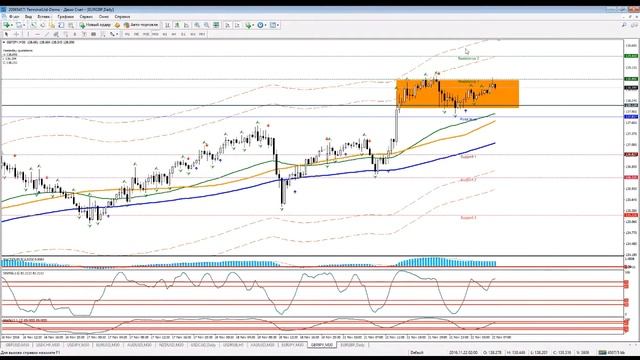Open the Indicators list icon
The height and width of the screenshot is (360, 640).
[x=248, y=25]
